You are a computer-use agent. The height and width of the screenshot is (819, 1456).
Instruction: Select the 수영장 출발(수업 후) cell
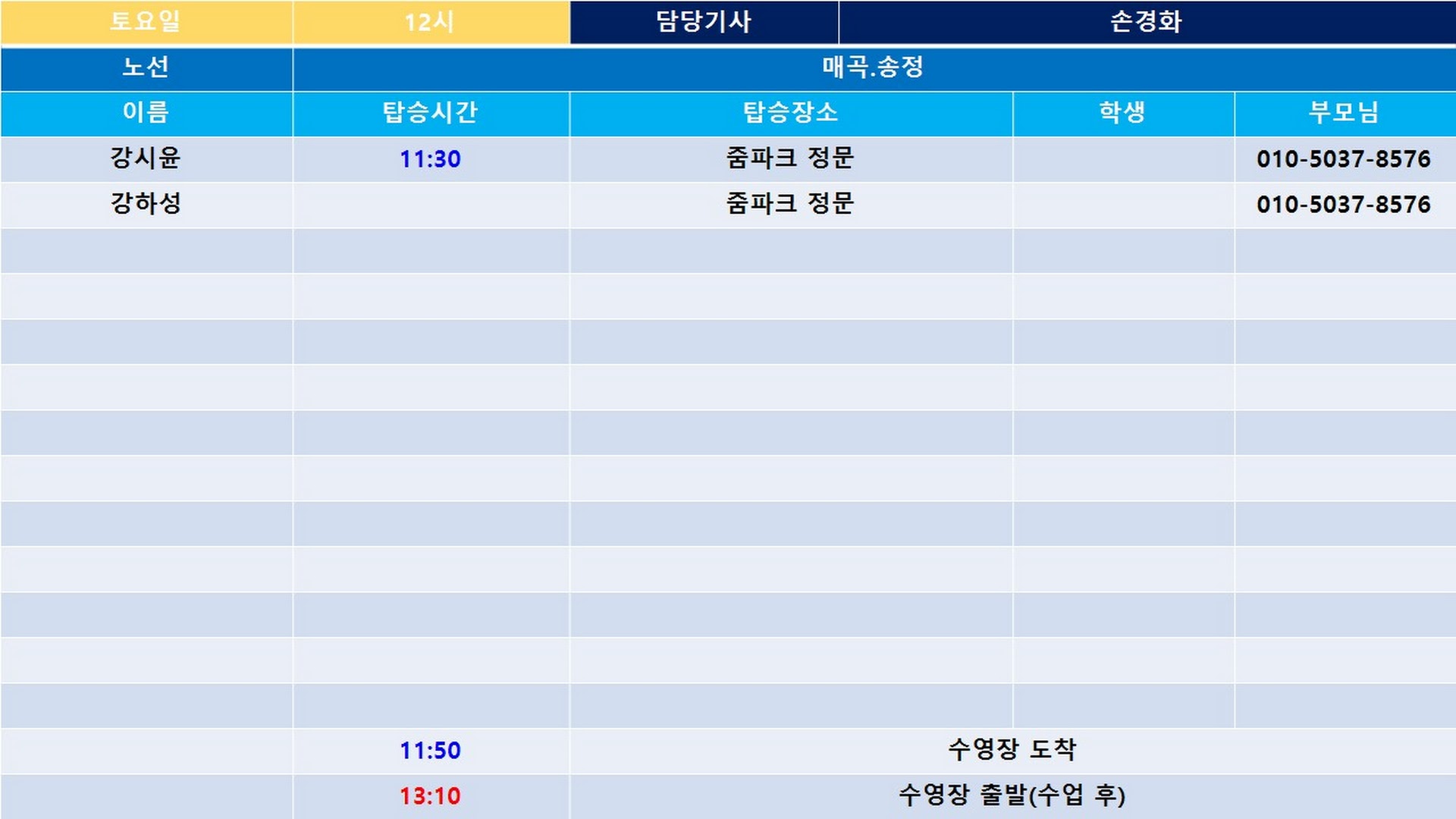coord(1012,795)
